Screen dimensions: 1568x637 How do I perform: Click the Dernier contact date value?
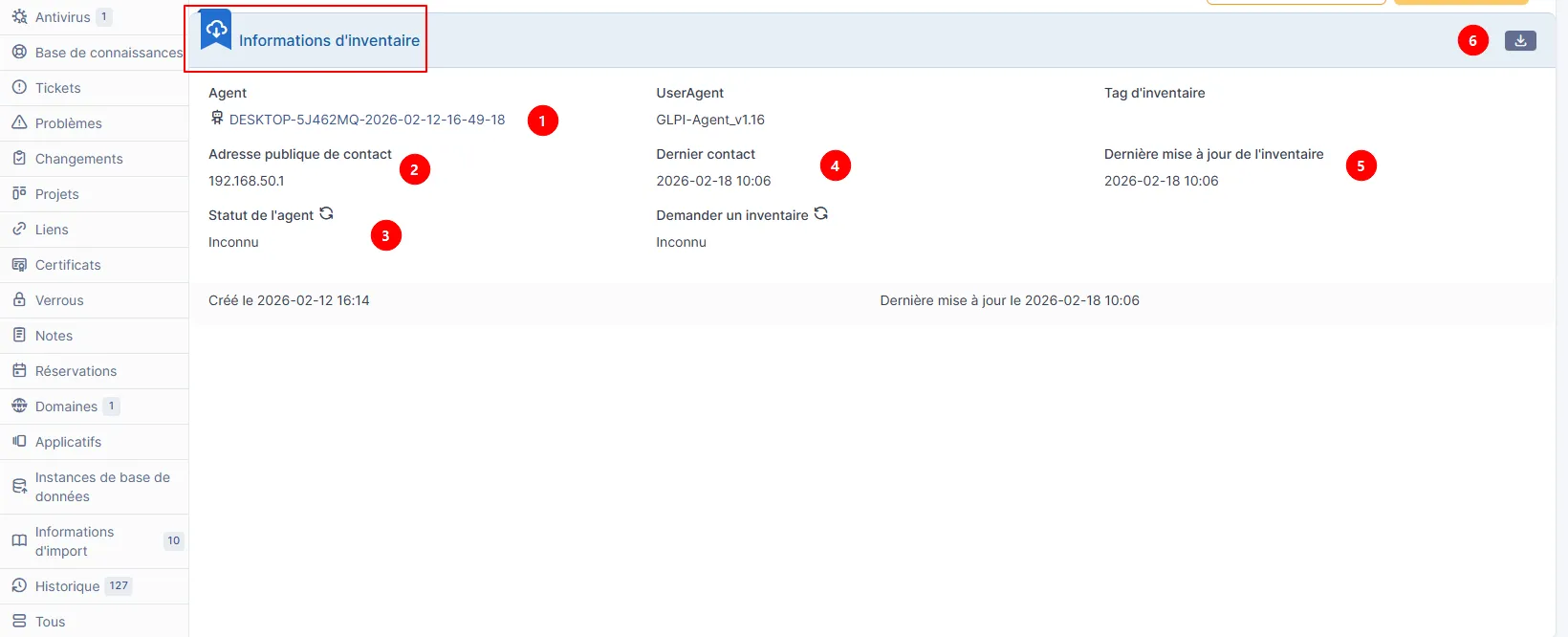point(713,181)
